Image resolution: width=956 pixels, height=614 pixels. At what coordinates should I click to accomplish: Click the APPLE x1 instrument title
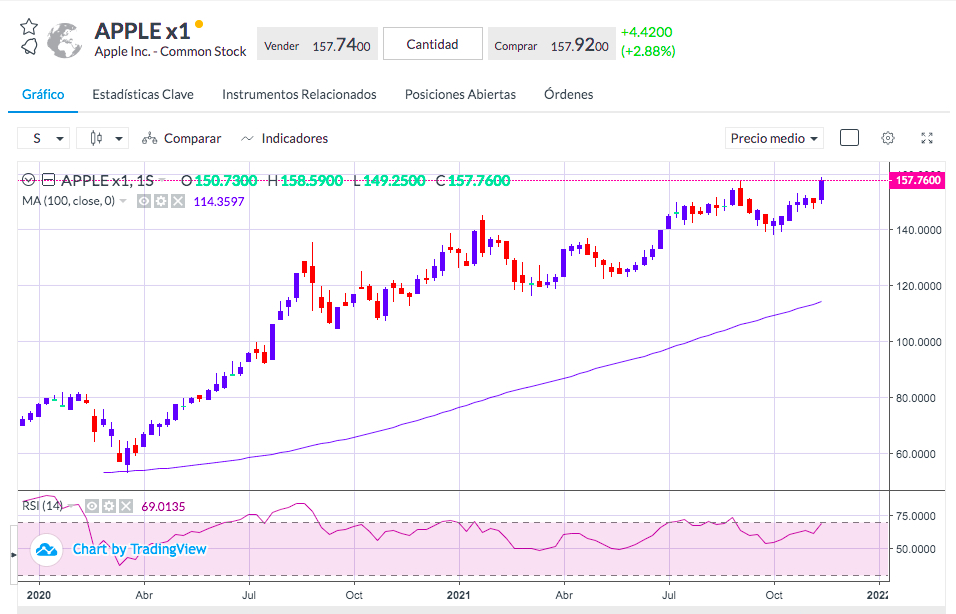coord(142,30)
